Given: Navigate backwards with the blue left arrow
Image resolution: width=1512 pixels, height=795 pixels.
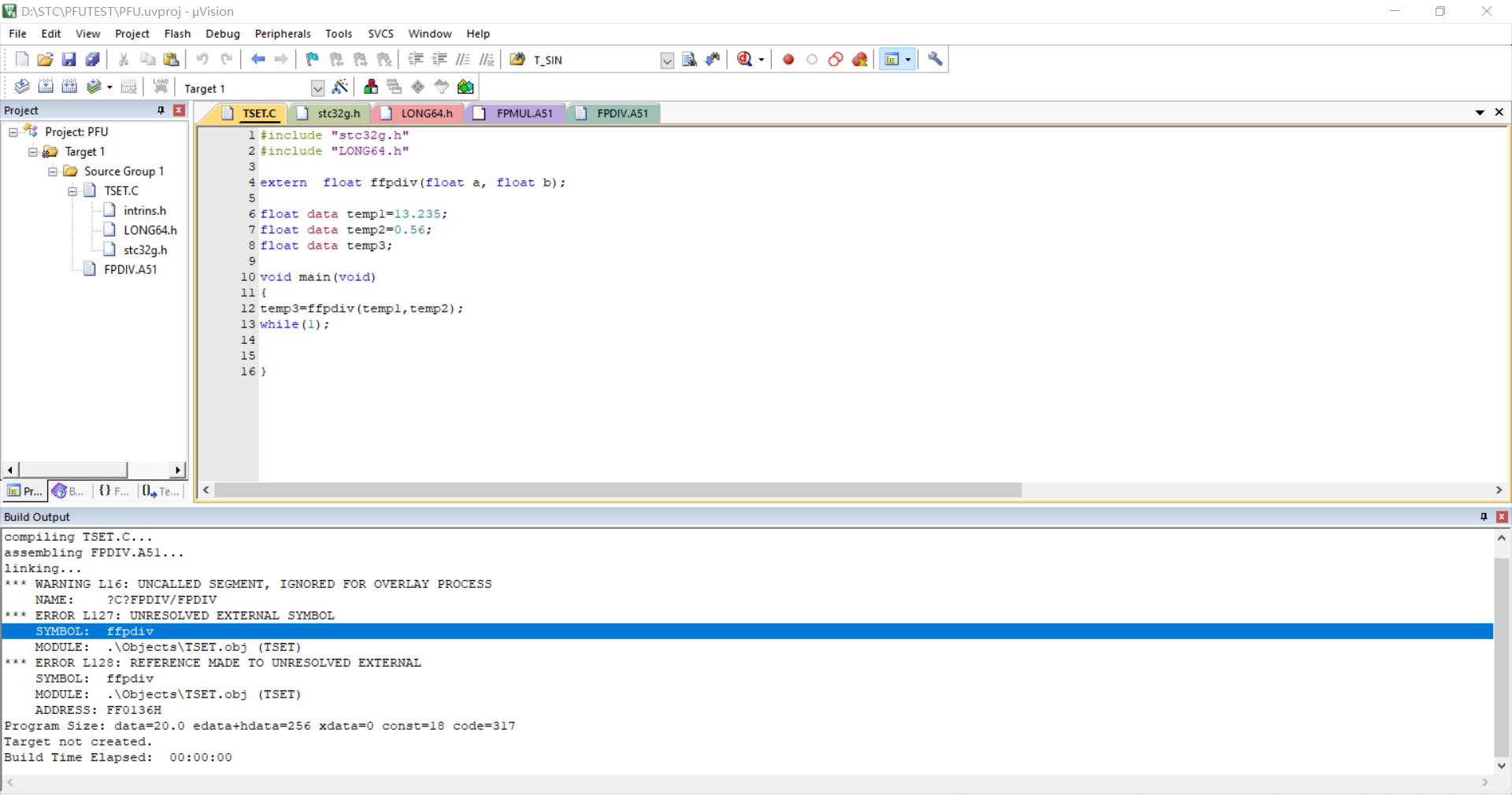Looking at the screenshot, I should coord(258,59).
